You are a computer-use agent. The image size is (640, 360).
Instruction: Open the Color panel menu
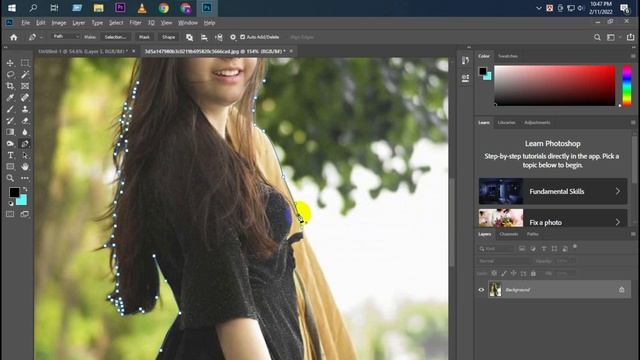pyautogui.click(x=633, y=56)
